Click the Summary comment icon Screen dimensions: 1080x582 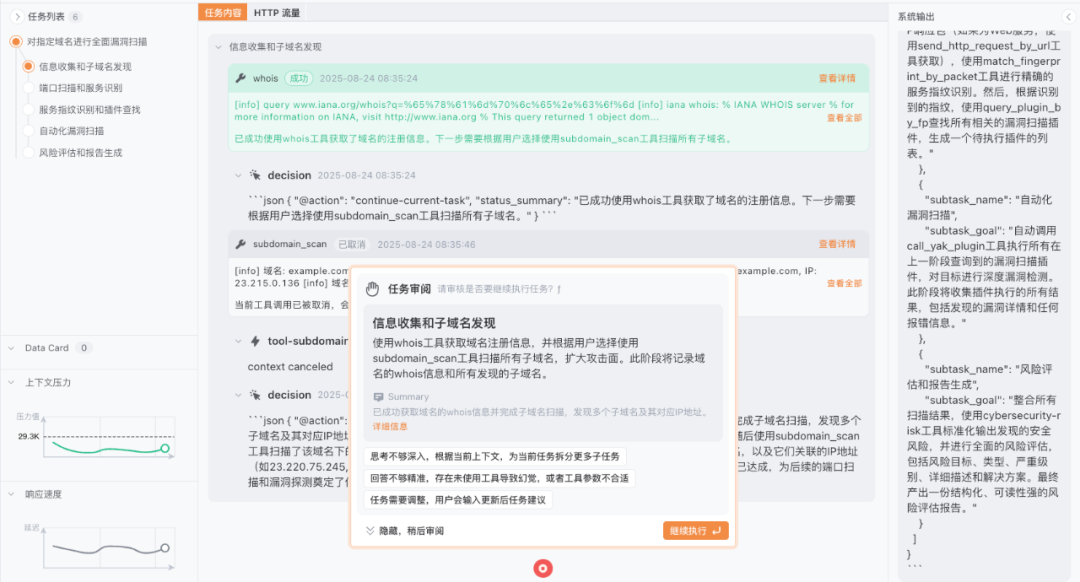[378, 397]
